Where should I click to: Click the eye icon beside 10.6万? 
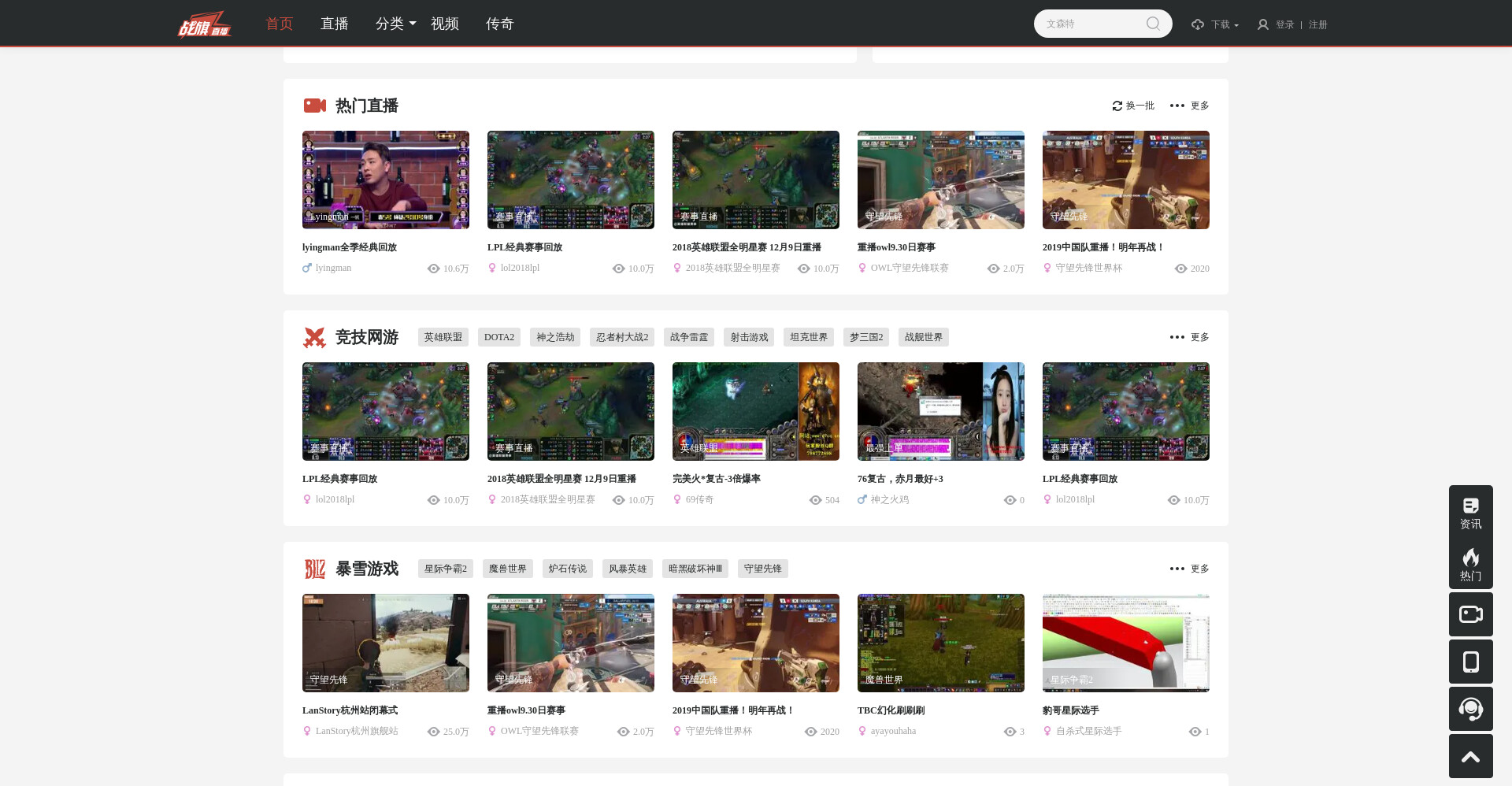tap(433, 269)
